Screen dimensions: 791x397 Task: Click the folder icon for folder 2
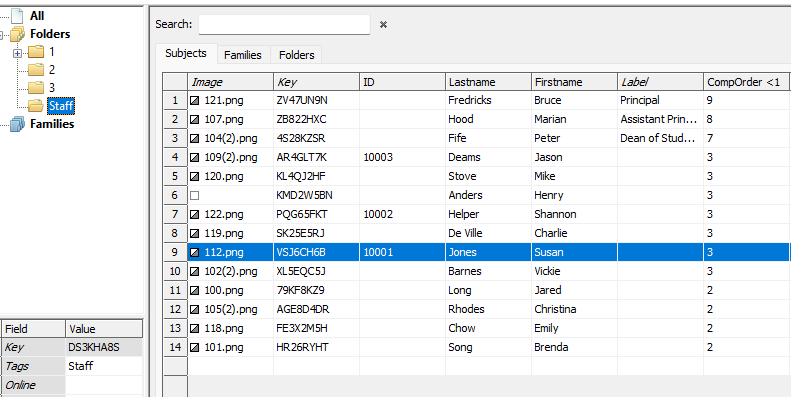pos(35,70)
